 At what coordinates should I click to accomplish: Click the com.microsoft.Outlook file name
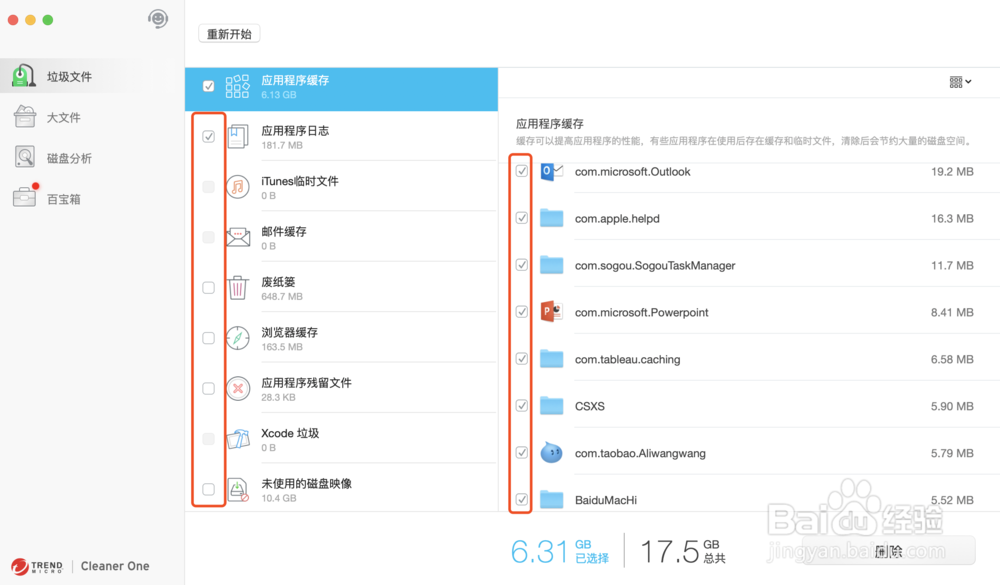tap(633, 172)
